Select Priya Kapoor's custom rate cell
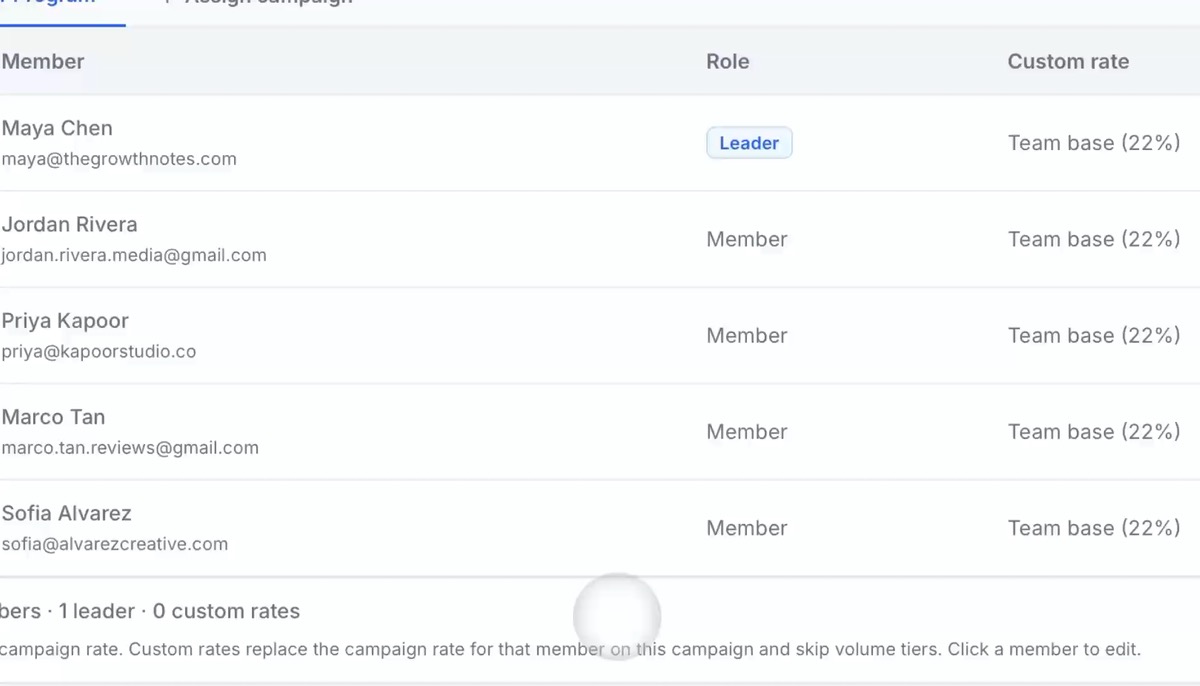 pos(1094,335)
